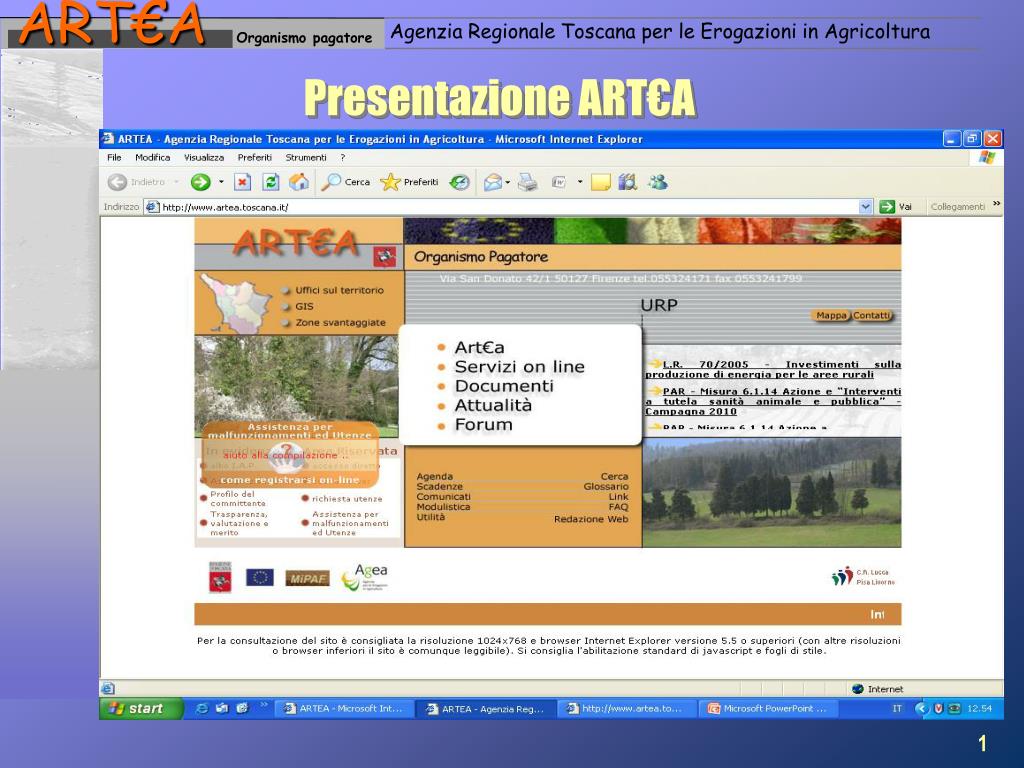This screenshot has width=1024, height=768.
Task: Print the page with the printer icon
Action: 528,182
